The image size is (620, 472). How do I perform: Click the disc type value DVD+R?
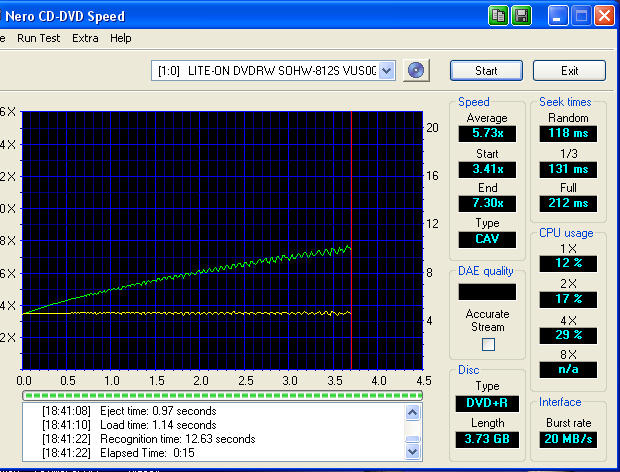(x=487, y=403)
